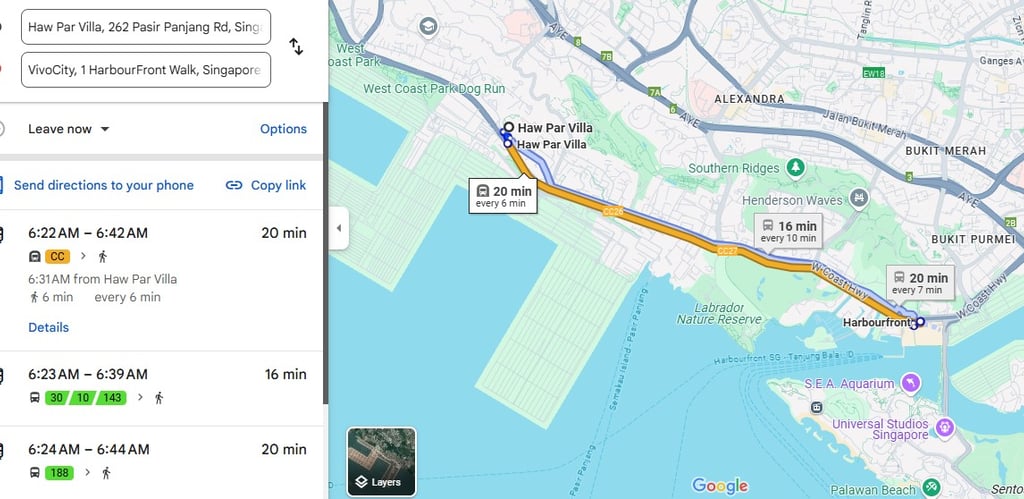Click the 20 min every 6 min map callout
1024x499 pixels.
click(x=503, y=195)
